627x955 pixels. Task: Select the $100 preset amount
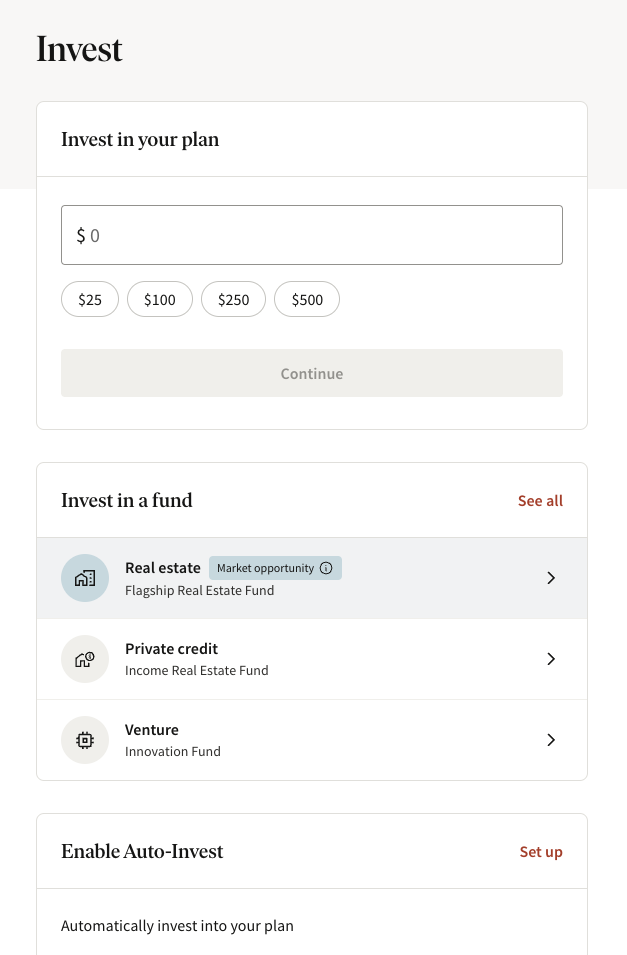[x=160, y=299]
